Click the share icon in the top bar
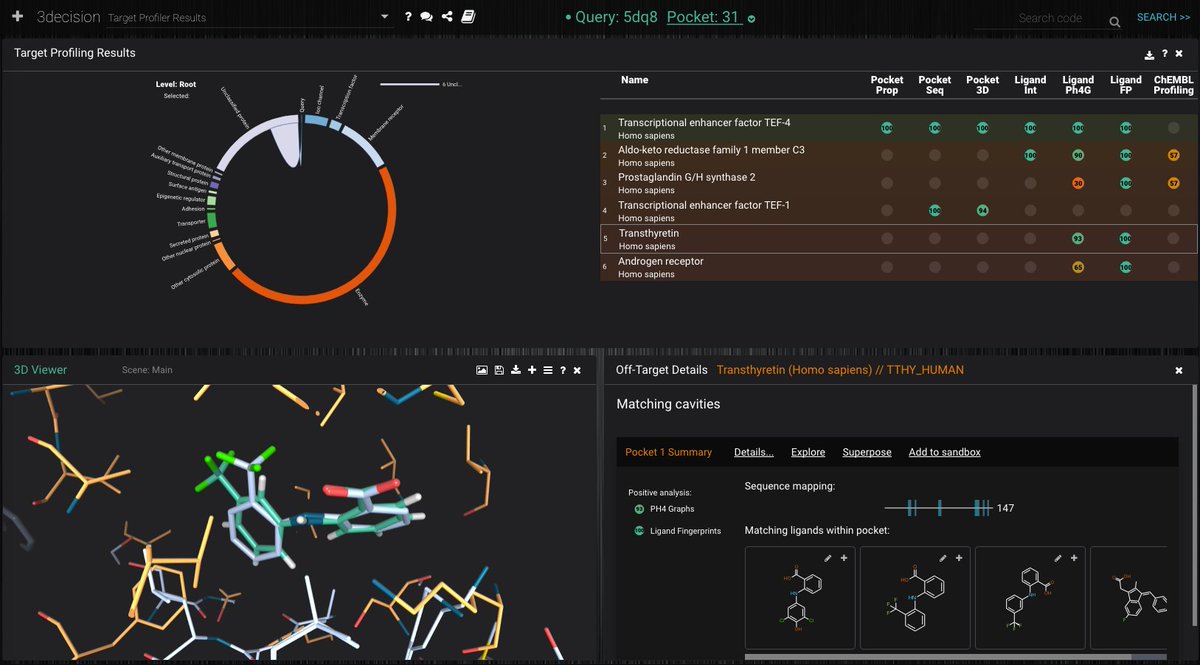 [447, 17]
